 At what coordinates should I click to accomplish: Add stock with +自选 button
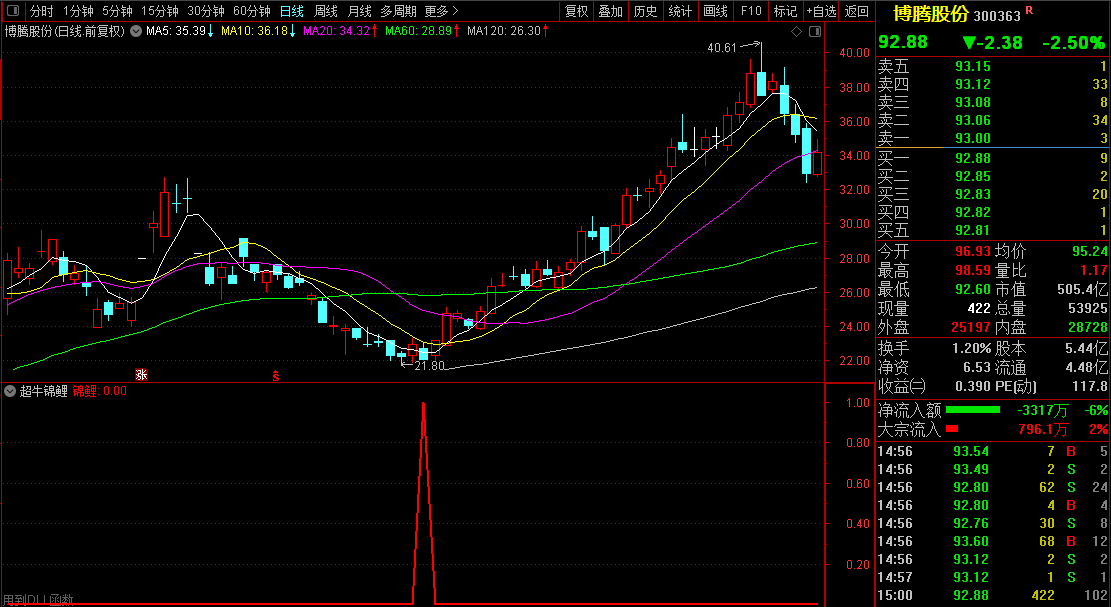click(x=821, y=12)
